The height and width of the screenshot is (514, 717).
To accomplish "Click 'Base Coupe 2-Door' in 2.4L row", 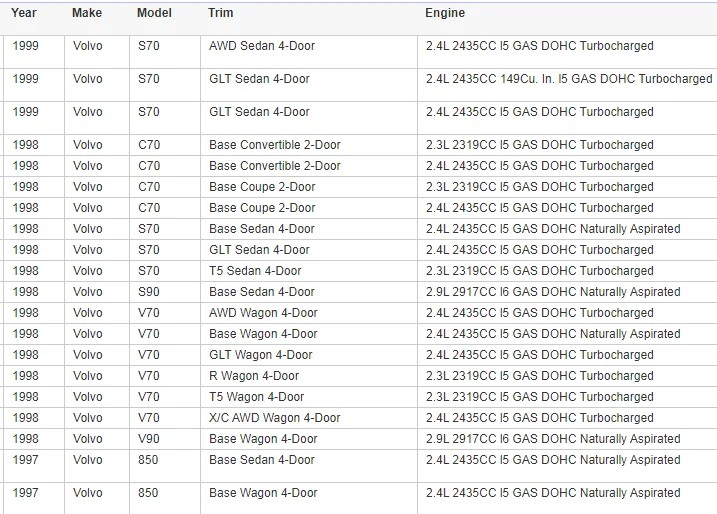I will [x=262, y=208].
